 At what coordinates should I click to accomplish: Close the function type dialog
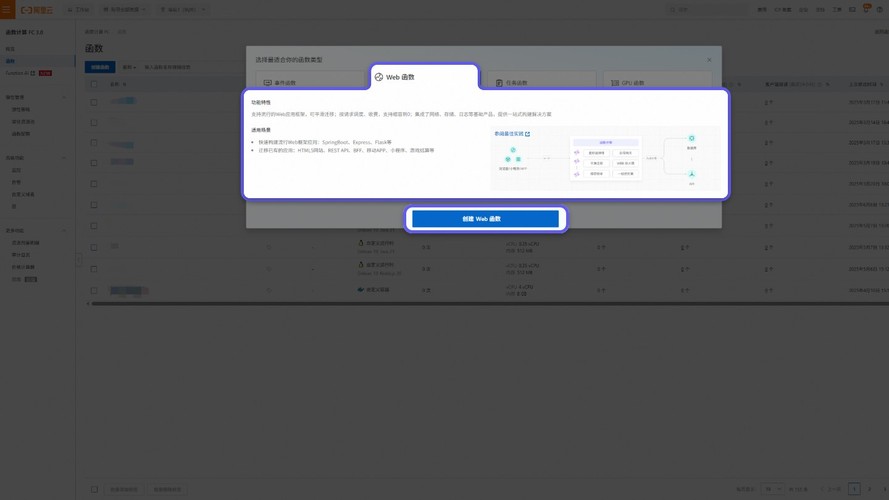[709, 60]
